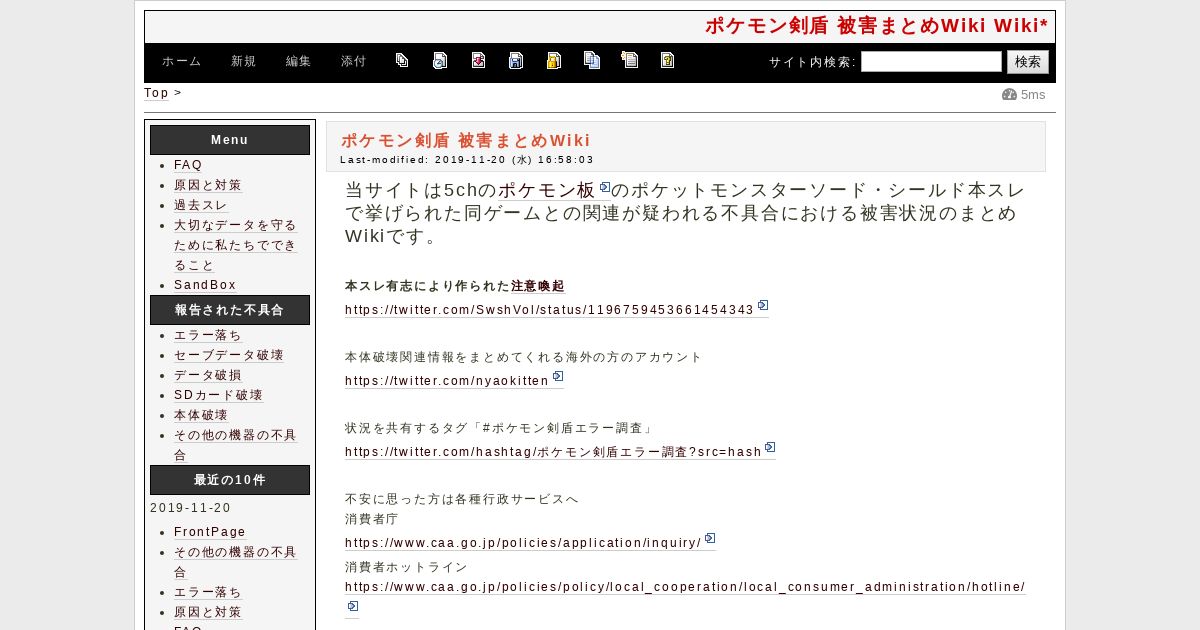The image size is (1200, 630).
Task: Click the speedometer icon beside 5ms
Action: coord(1009,95)
